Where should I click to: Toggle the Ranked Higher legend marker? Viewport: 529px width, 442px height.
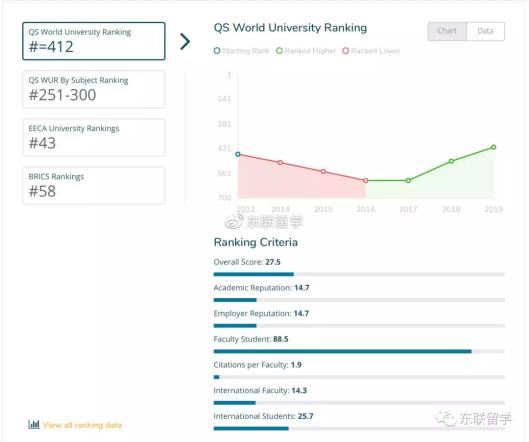coord(279,51)
